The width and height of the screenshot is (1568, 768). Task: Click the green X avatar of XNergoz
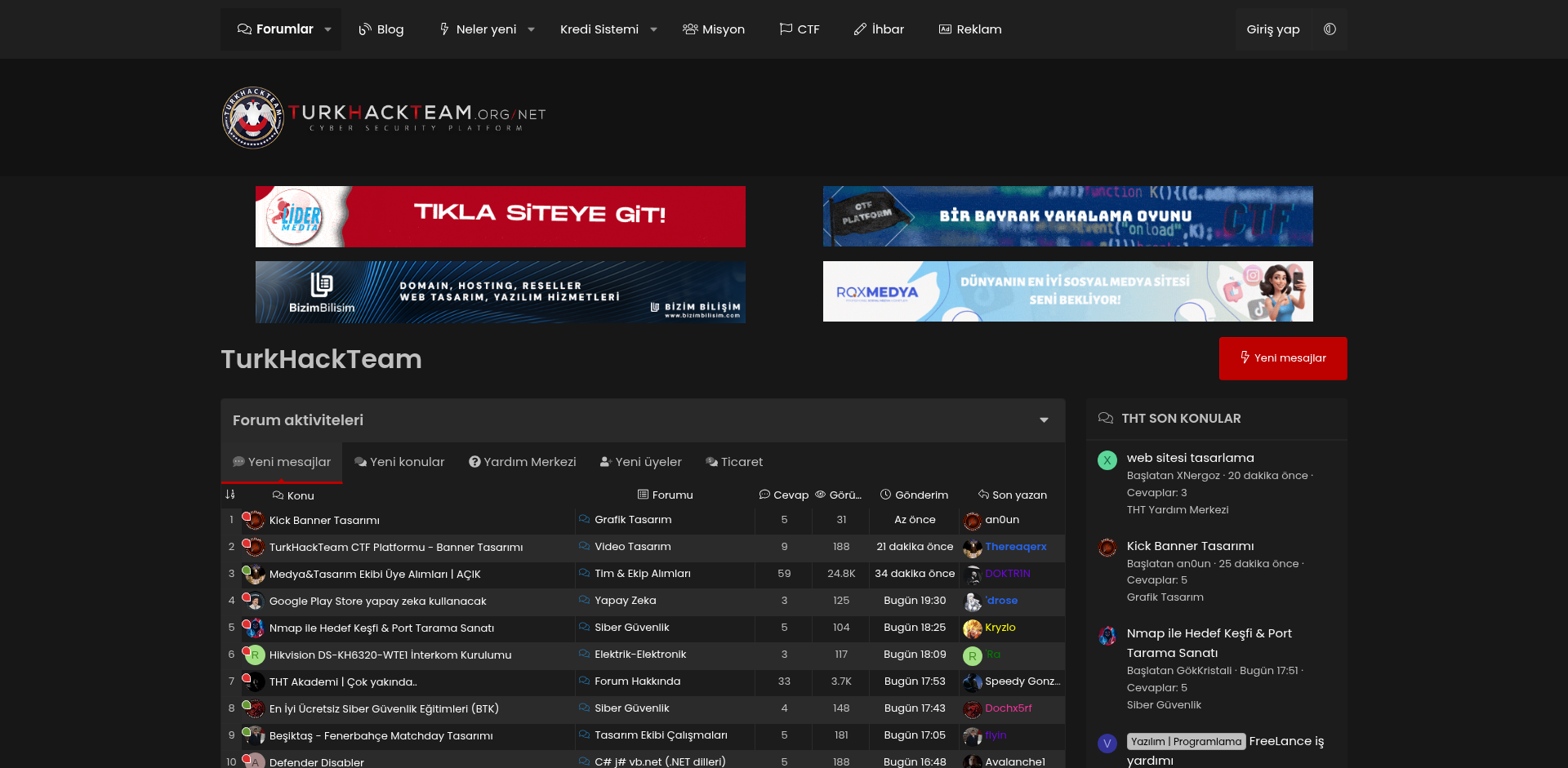1107,460
